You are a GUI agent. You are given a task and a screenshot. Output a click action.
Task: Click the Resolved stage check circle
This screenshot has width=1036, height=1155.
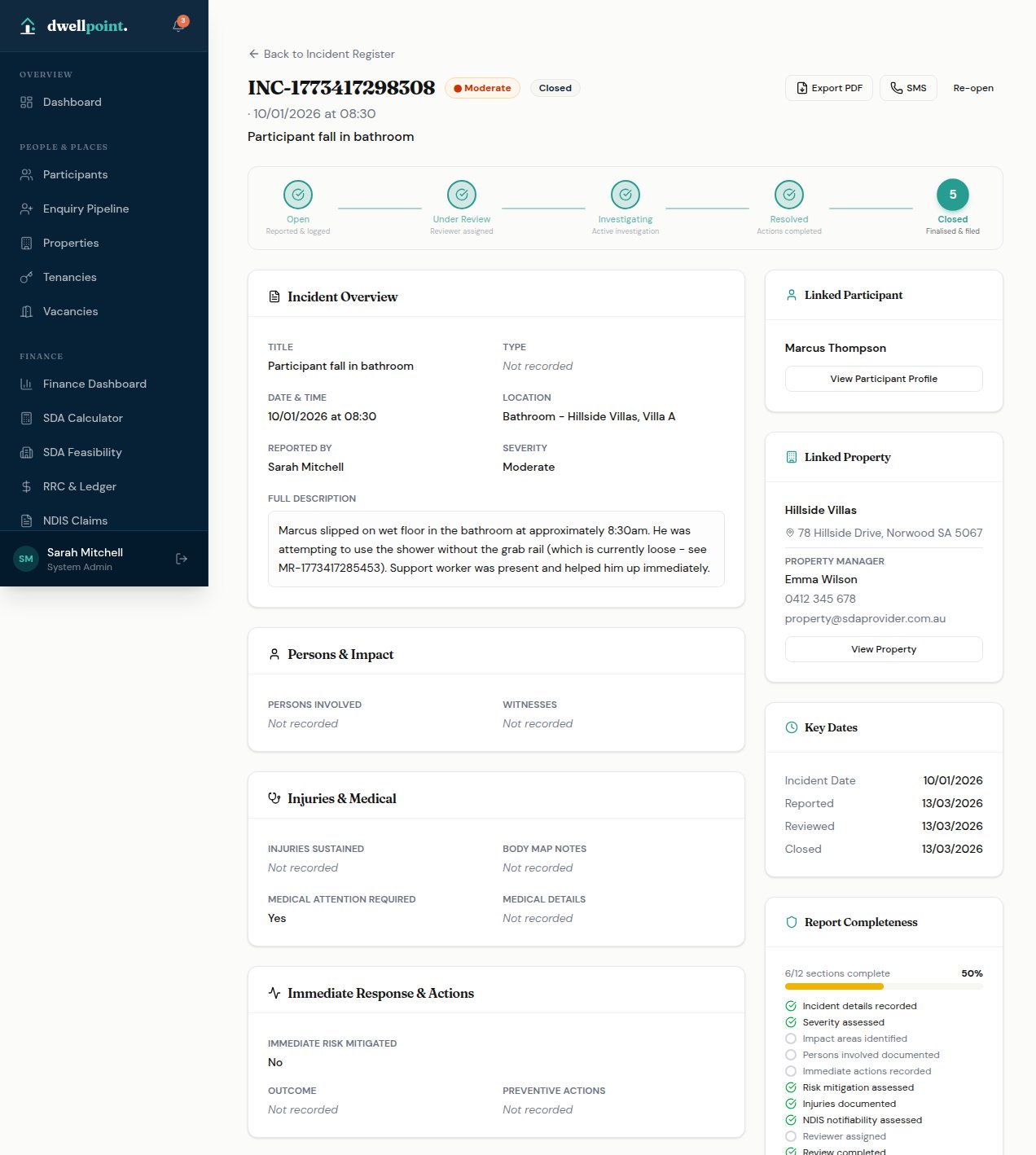point(789,195)
